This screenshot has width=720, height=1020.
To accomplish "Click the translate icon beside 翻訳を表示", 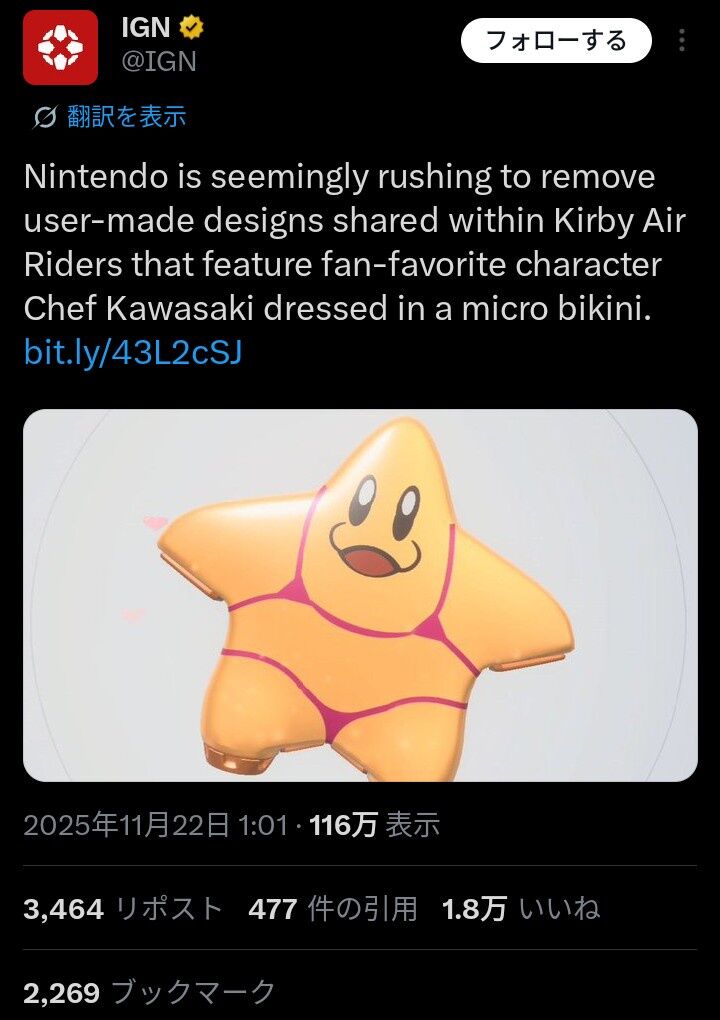I will pyautogui.click(x=44, y=118).
